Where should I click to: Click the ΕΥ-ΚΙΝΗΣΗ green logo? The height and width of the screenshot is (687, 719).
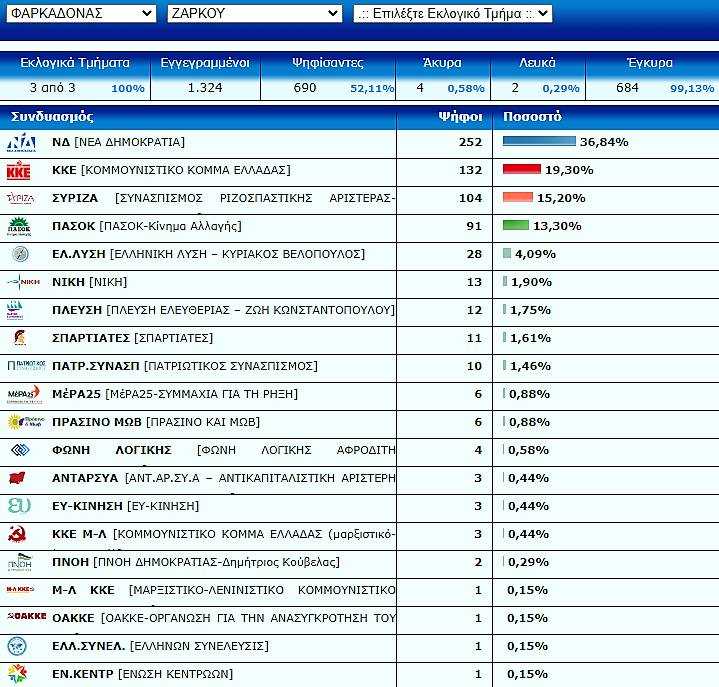(x=18, y=506)
